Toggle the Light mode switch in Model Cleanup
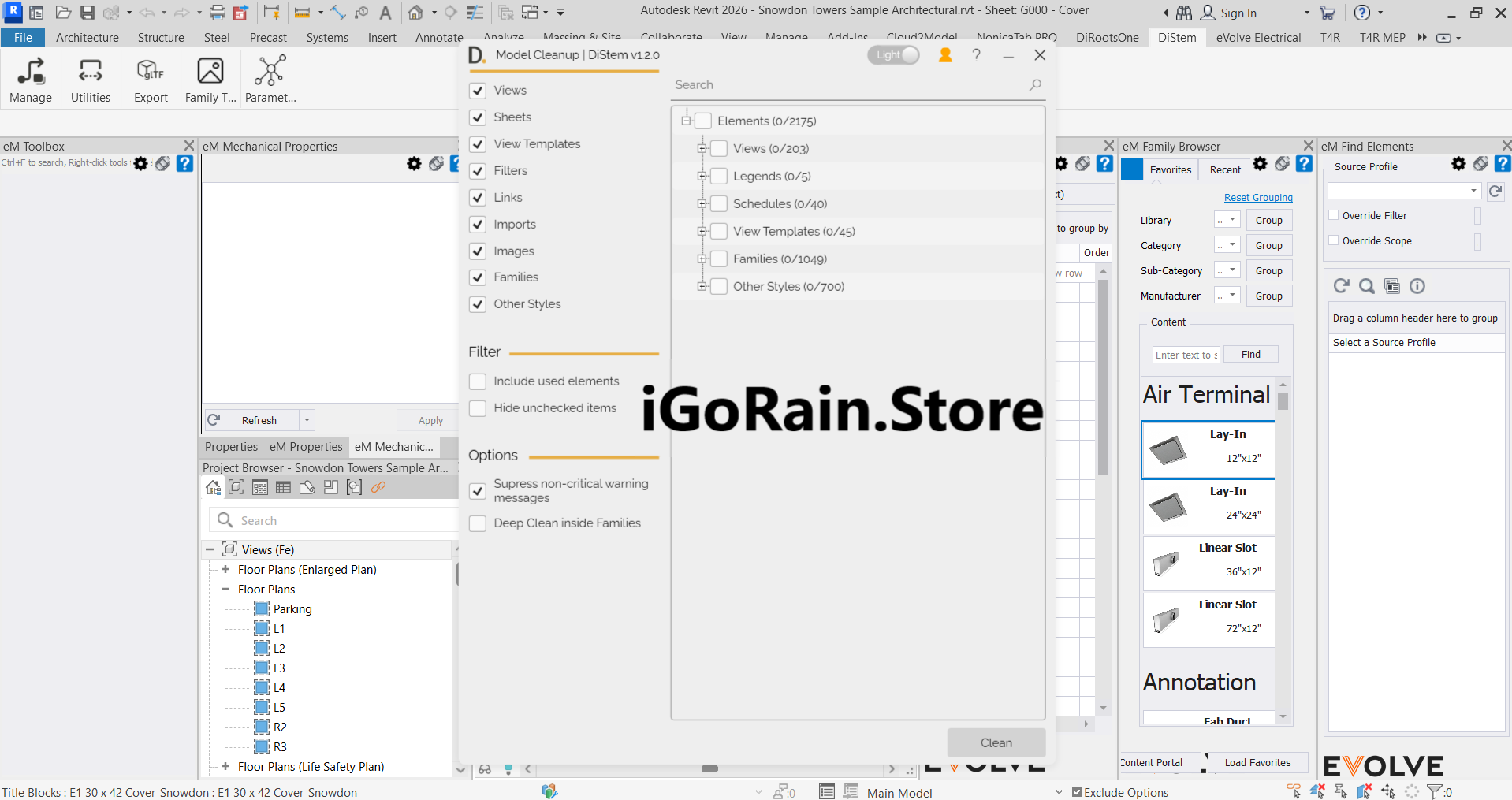Image resolution: width=1512 pixels, height=800 pixels. (893, 54)
